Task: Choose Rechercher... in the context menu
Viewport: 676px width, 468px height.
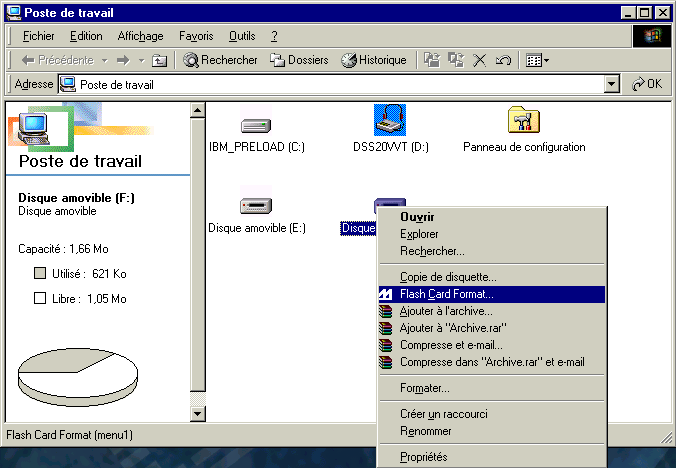Action: point(492,251)
